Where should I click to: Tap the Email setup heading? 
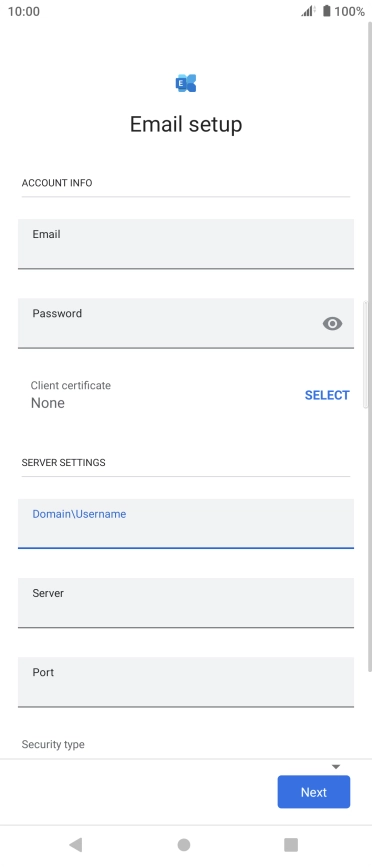tap(186, 124)
